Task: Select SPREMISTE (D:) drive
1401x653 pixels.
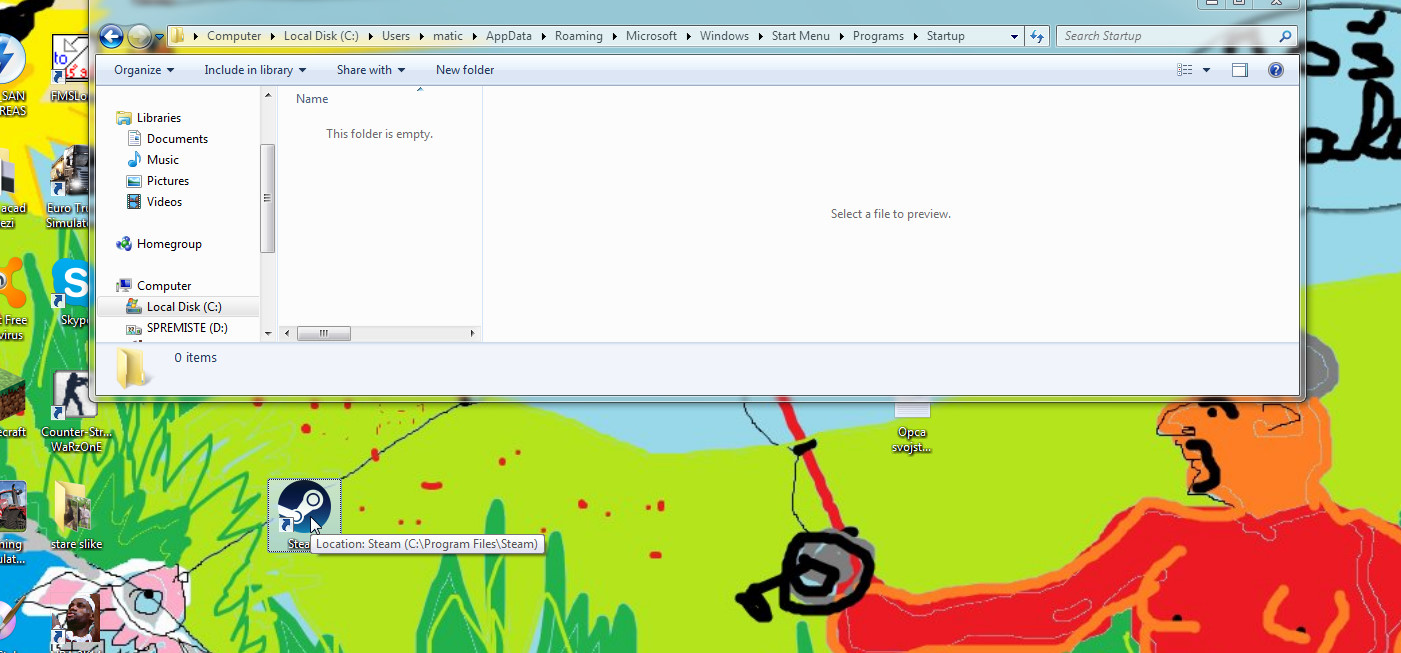Action: [x=187, y=328]
